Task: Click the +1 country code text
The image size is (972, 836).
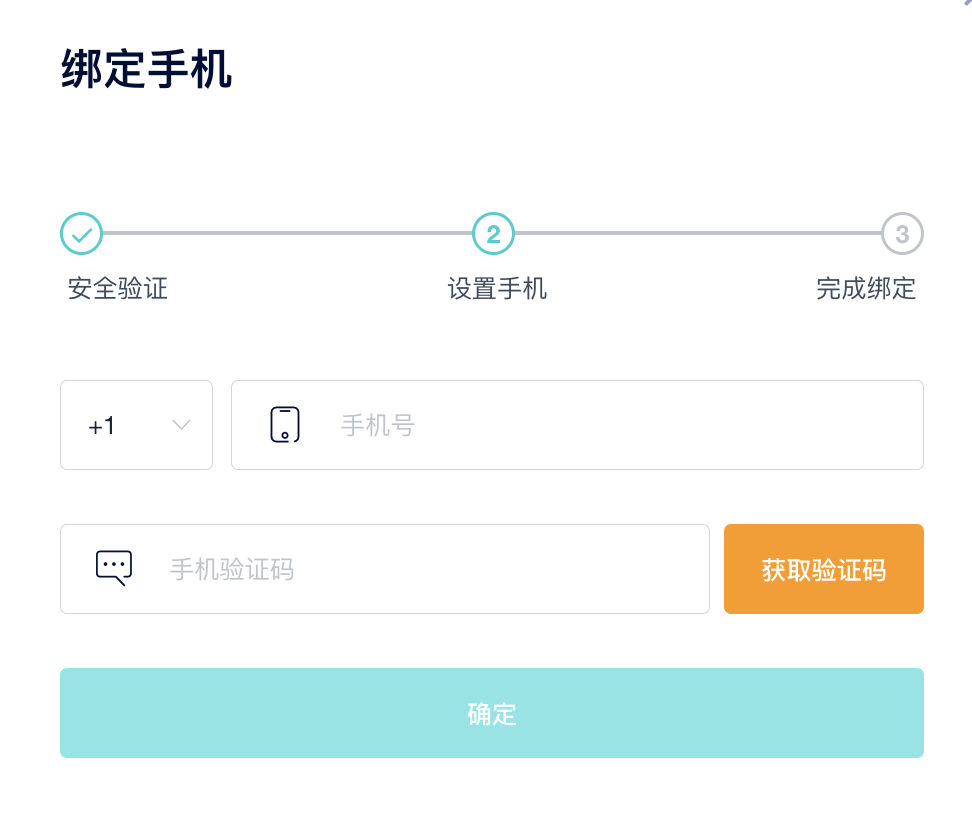Action: pyautogui.click(x=102, y=426)
